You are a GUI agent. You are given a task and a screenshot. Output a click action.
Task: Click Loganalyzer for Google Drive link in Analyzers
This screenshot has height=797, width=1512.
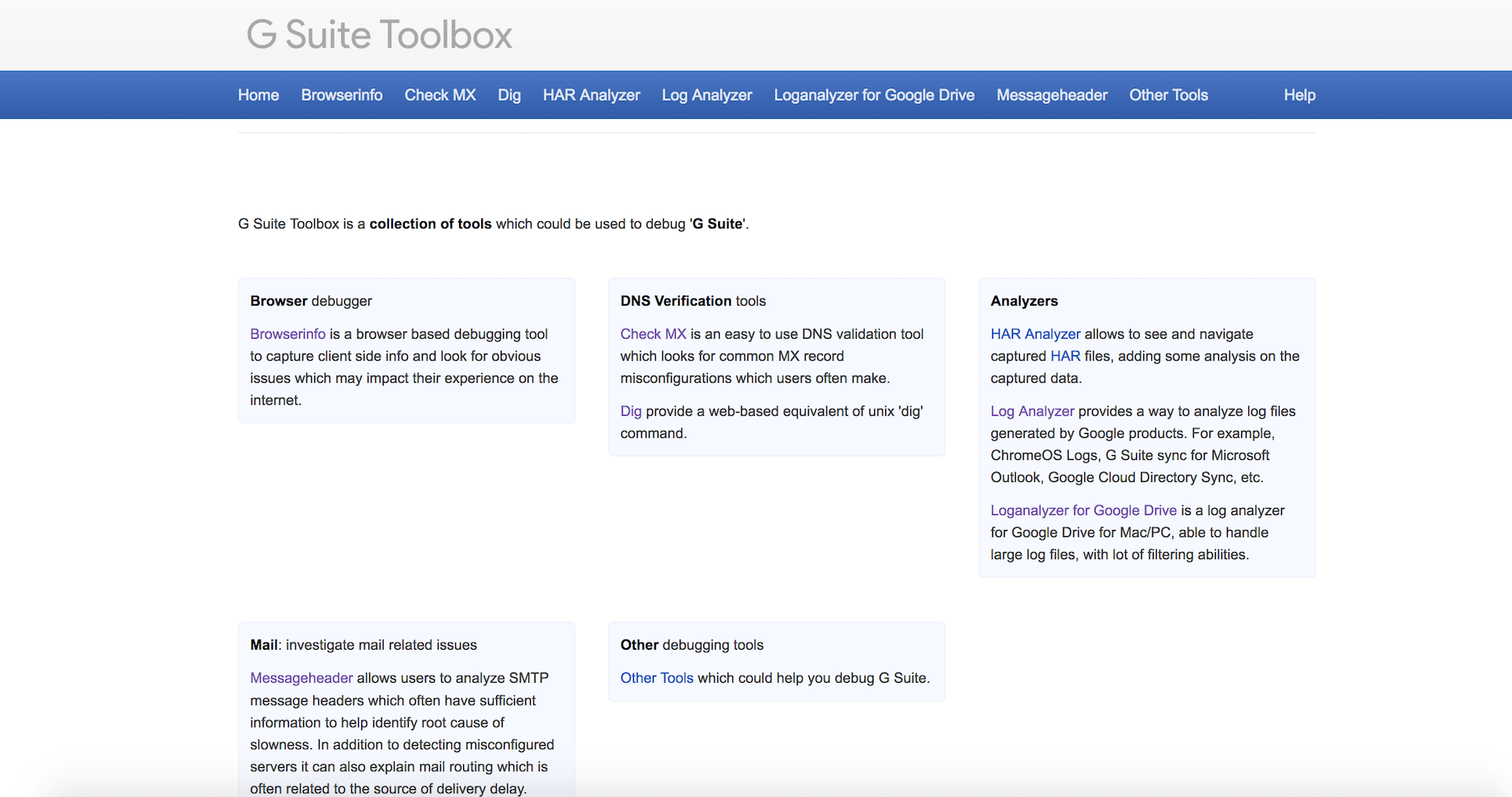point(1084,510)
